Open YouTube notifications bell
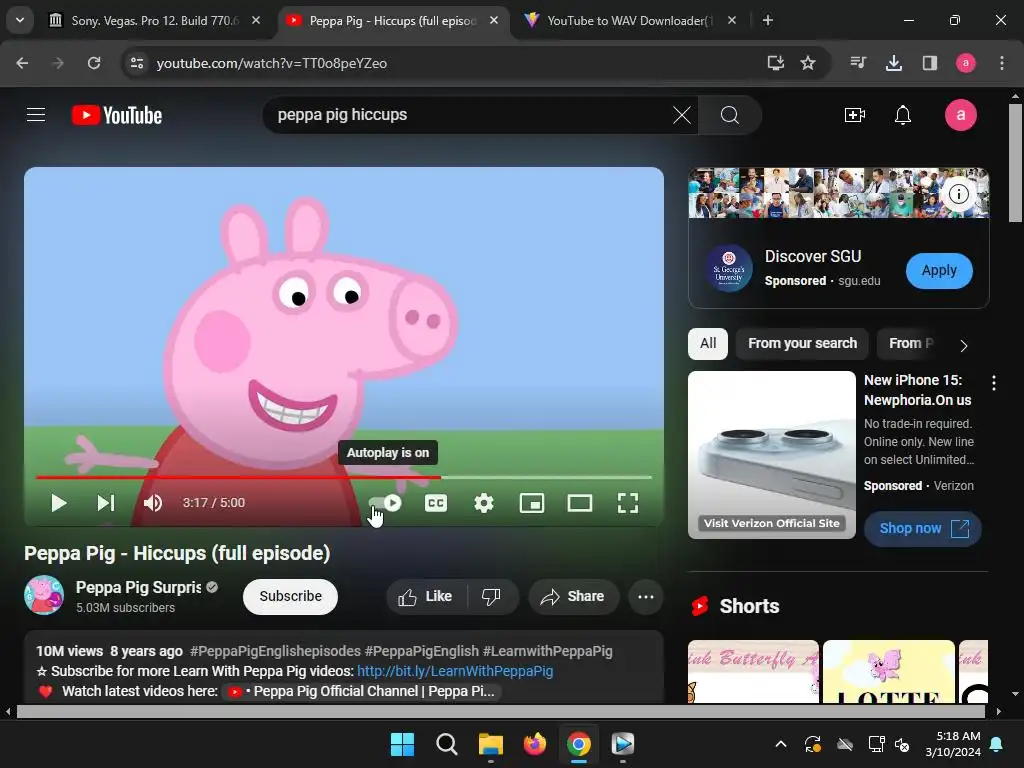The height and width of the screenshot is (768, 1024). tap(903, 116)
